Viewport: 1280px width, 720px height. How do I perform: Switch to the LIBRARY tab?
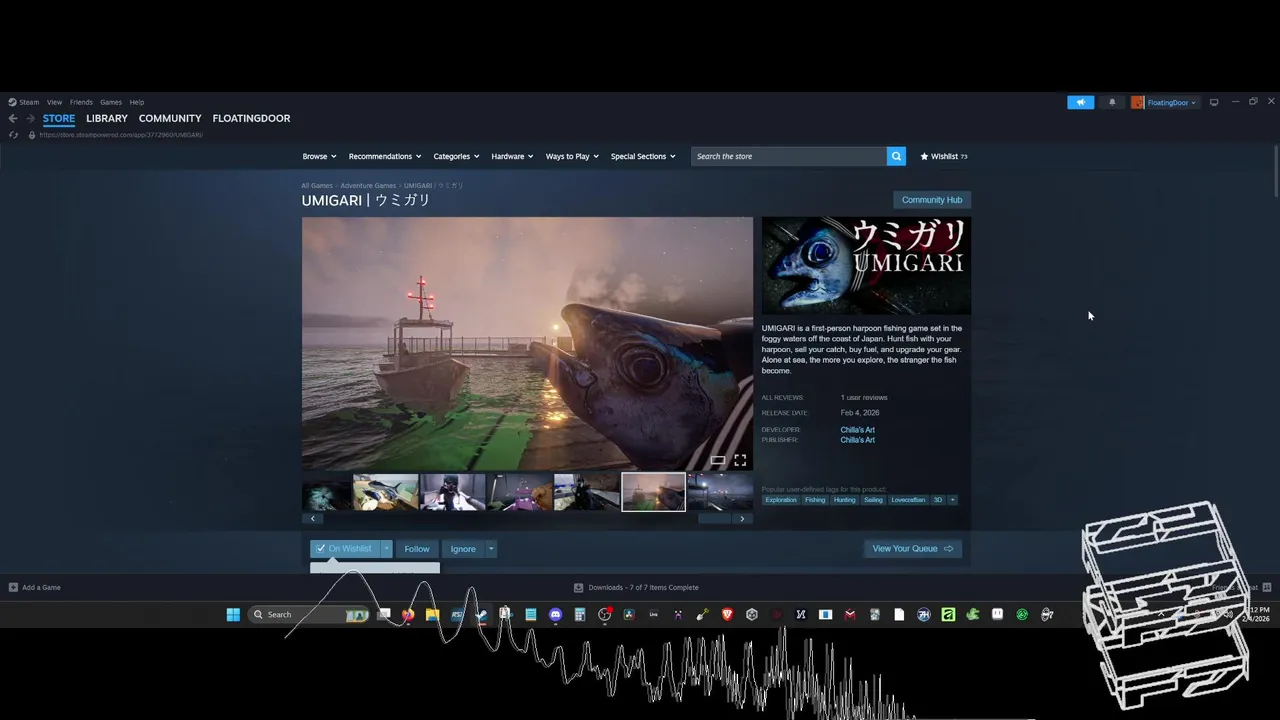107,118
